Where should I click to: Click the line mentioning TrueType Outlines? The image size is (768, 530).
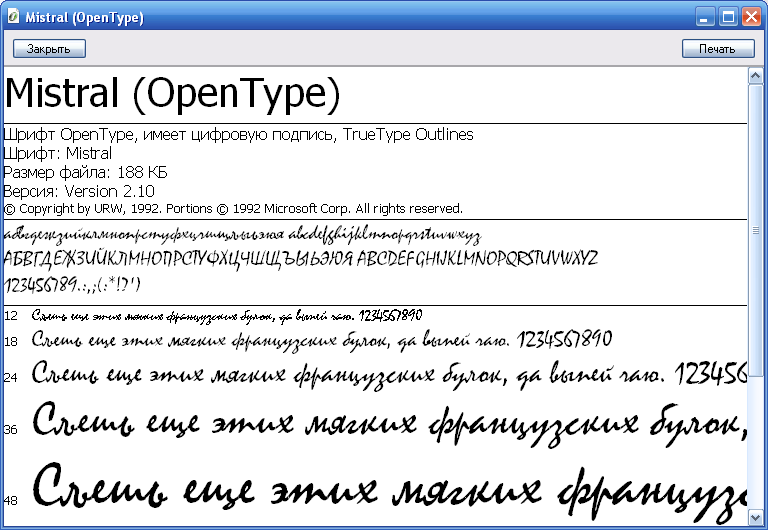coord(239,134)
